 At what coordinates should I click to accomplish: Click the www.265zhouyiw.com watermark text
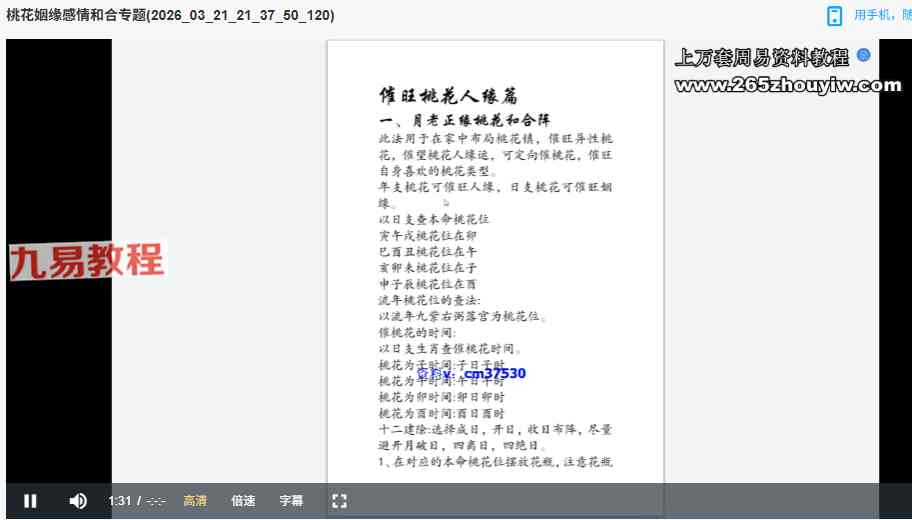pos(788,86)
